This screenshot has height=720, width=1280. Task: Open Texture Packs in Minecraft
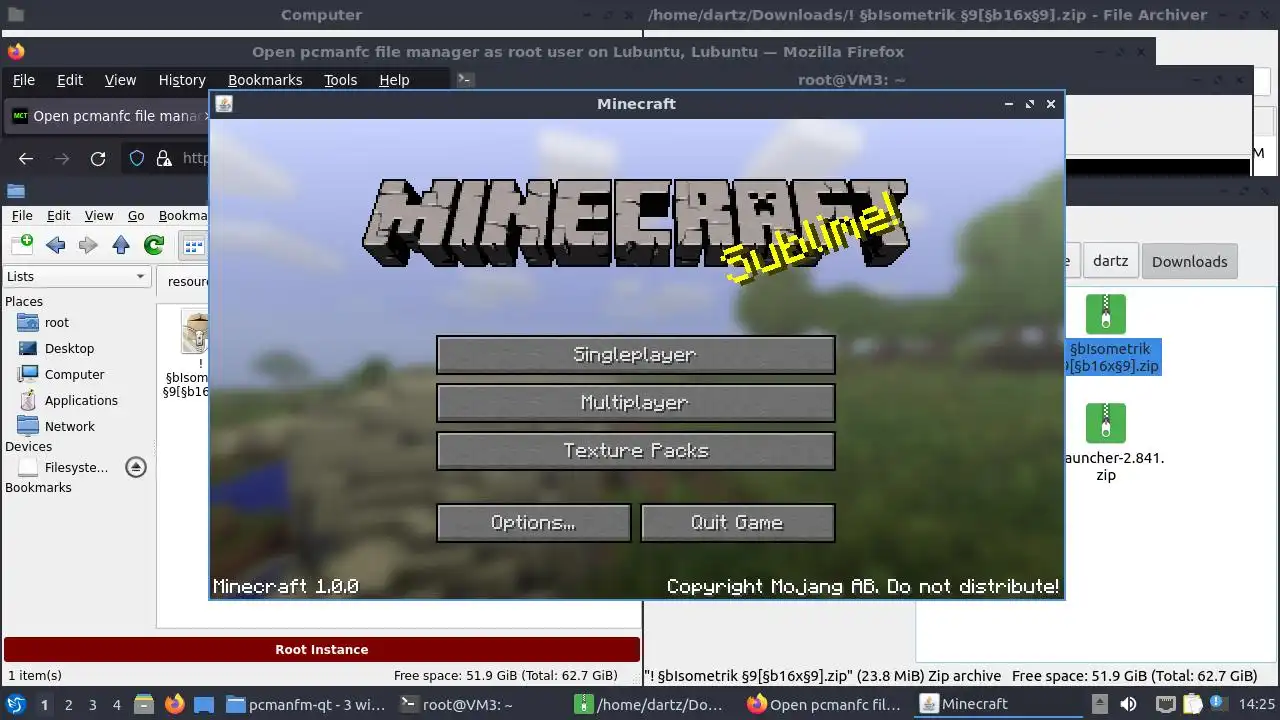coord(635,451)
